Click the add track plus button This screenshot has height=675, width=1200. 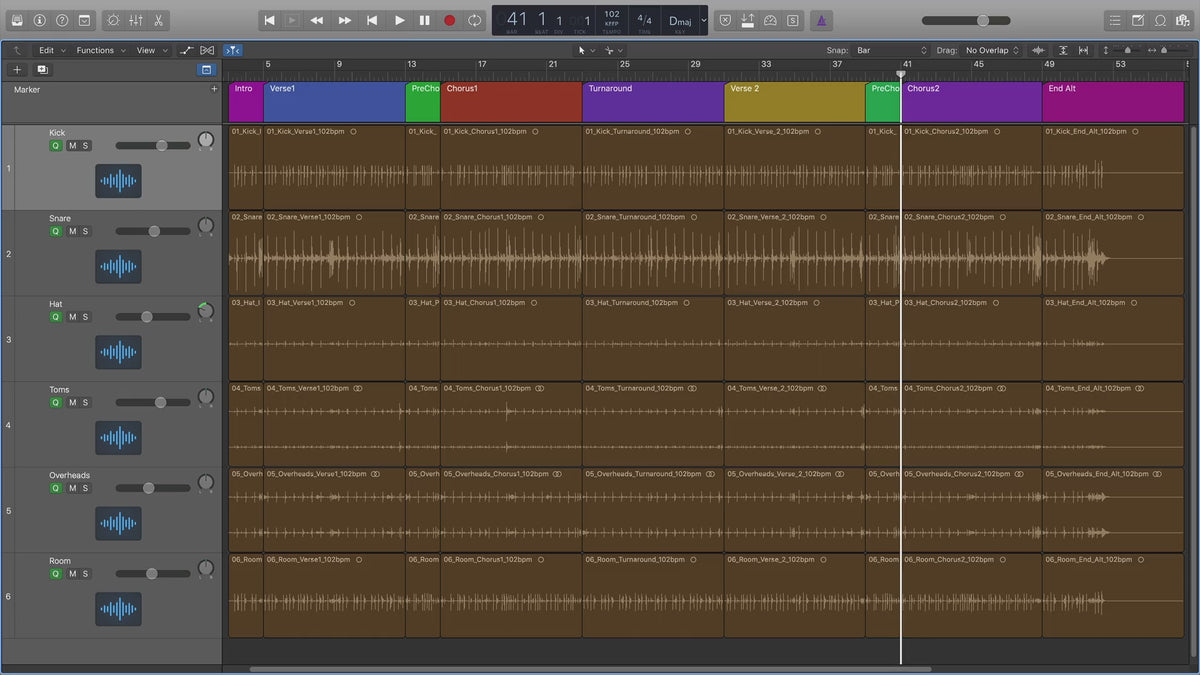(x=17, y=70)
